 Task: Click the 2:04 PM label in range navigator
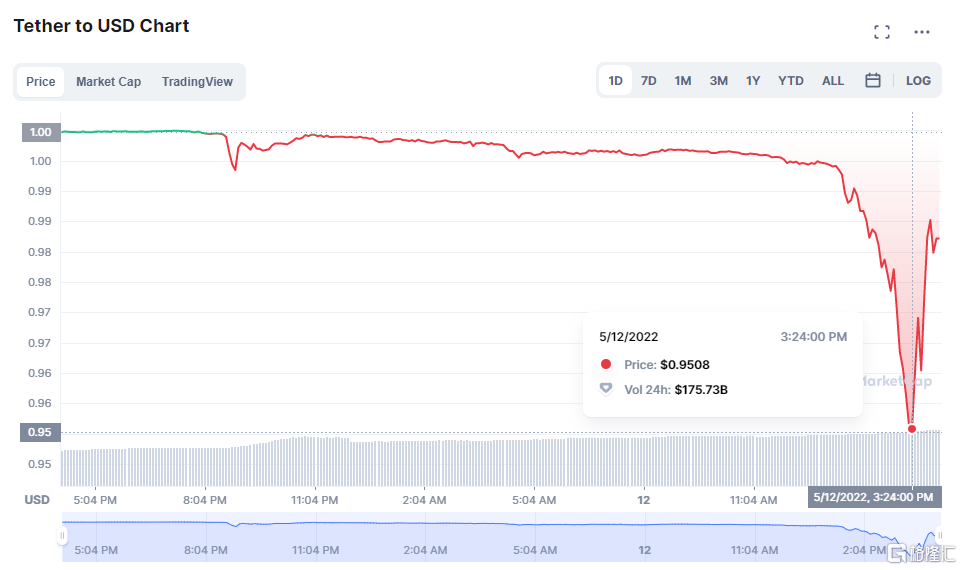[x=864, y=550]
